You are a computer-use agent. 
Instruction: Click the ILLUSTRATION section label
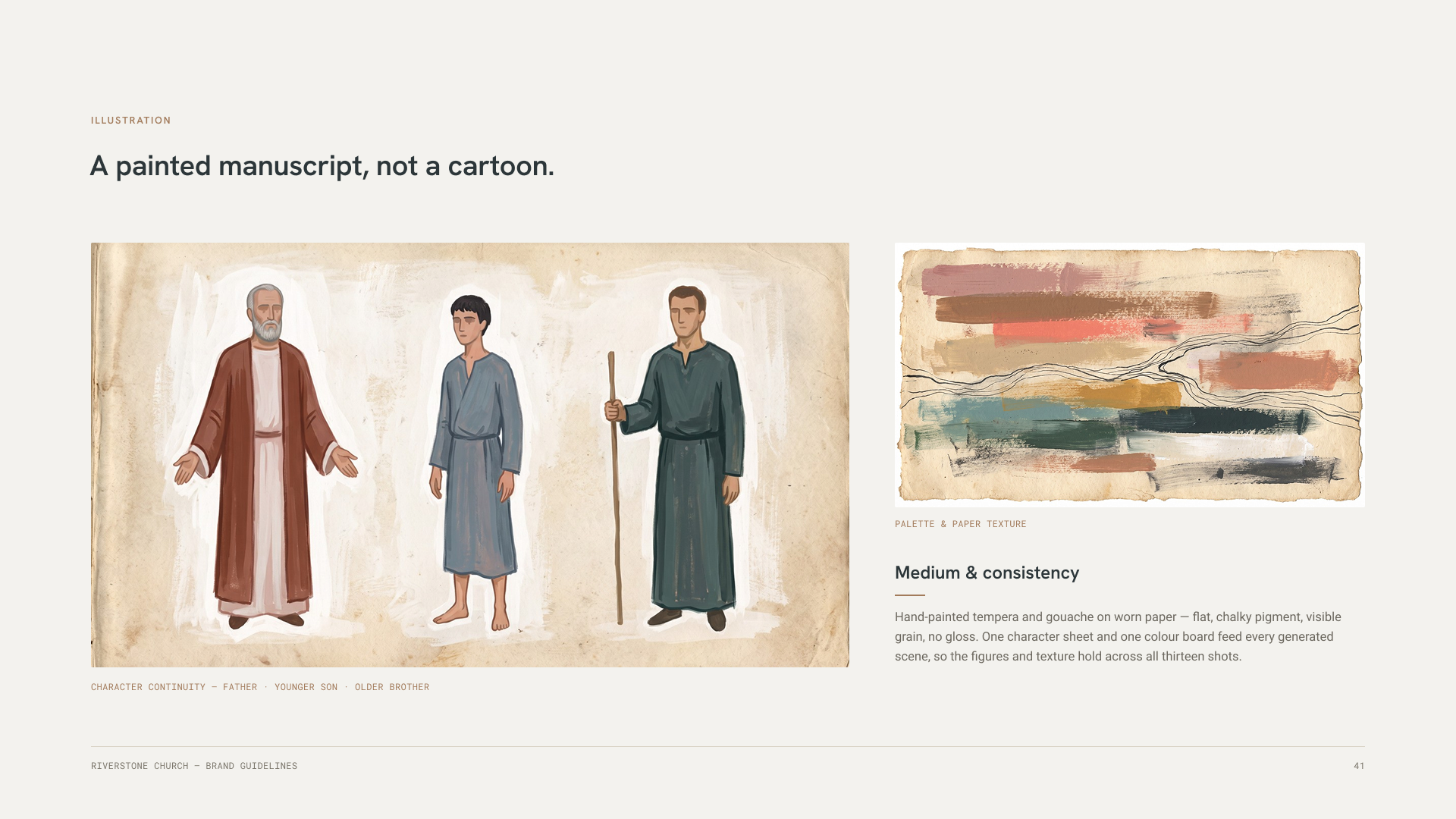(130, 121)
